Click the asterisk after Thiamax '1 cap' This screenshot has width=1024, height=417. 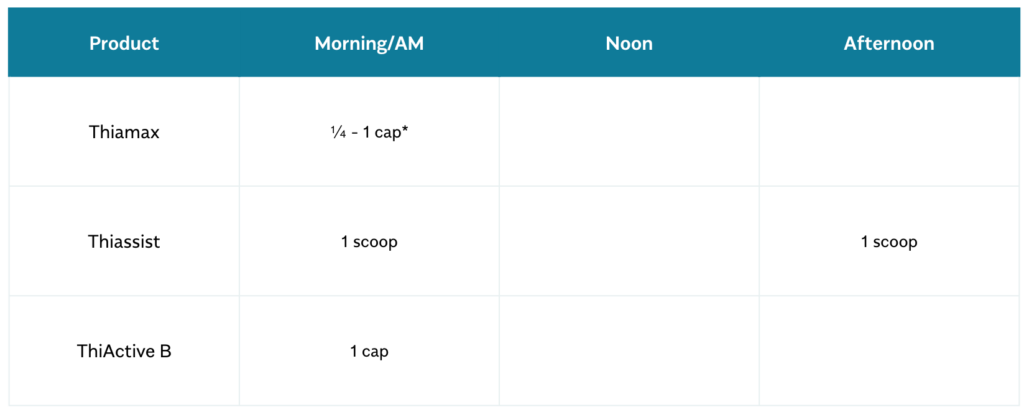pyautogui.click(x=405, y=130)
